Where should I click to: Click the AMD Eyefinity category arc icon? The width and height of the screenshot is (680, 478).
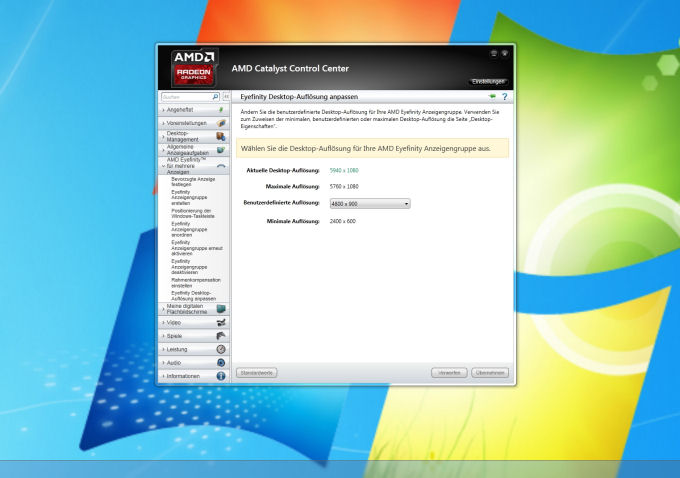click(x=221, y=166)
